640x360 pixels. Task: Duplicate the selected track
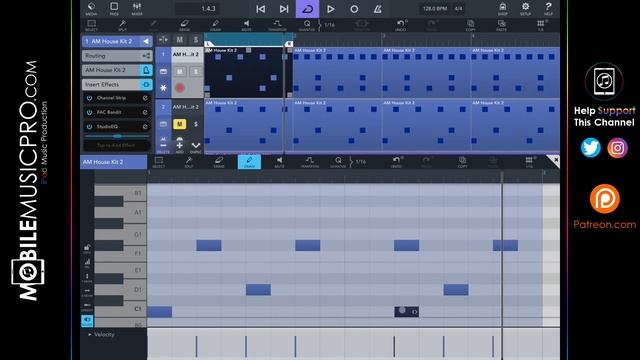point(196,147)
